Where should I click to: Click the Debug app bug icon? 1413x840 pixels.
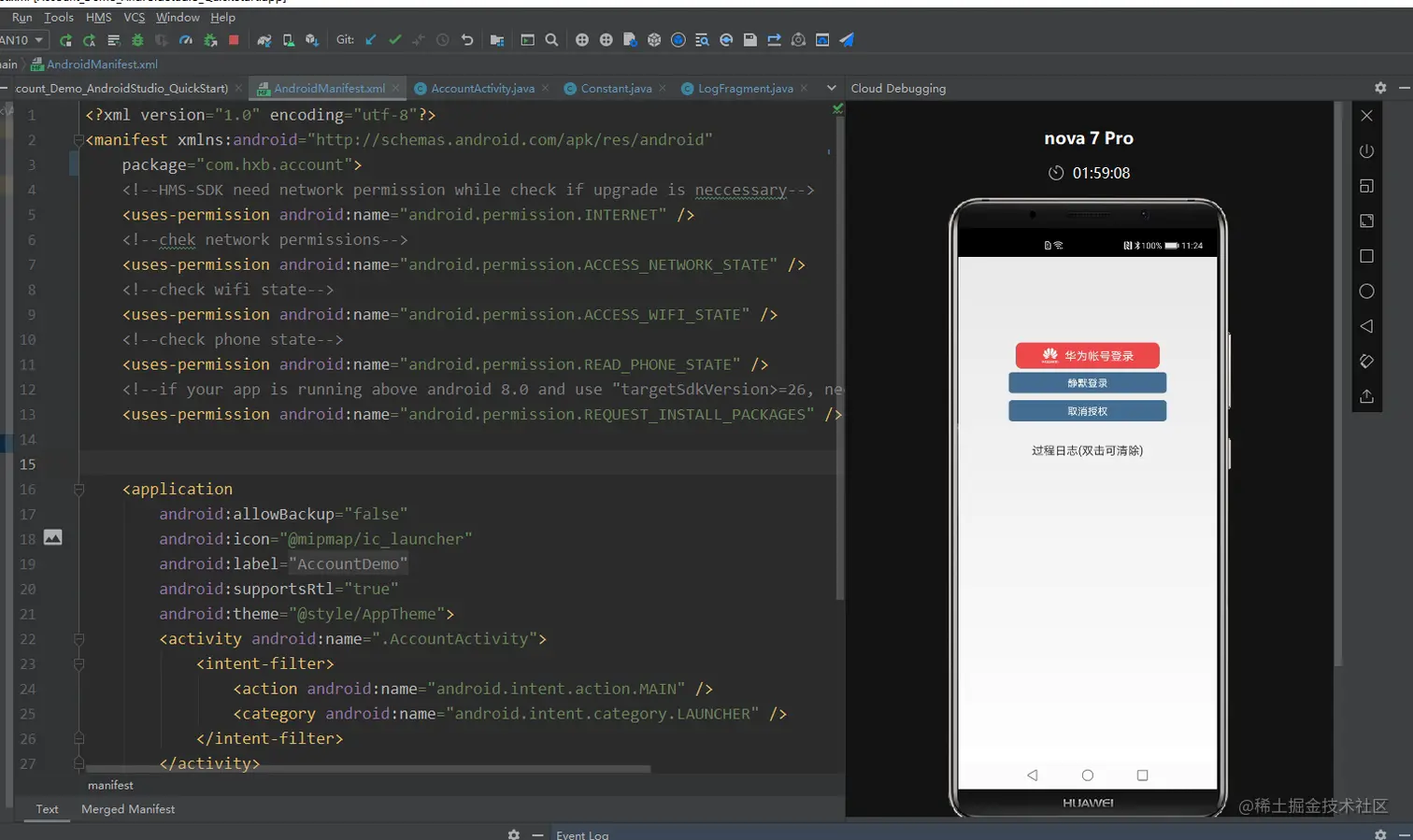point(137,40)
